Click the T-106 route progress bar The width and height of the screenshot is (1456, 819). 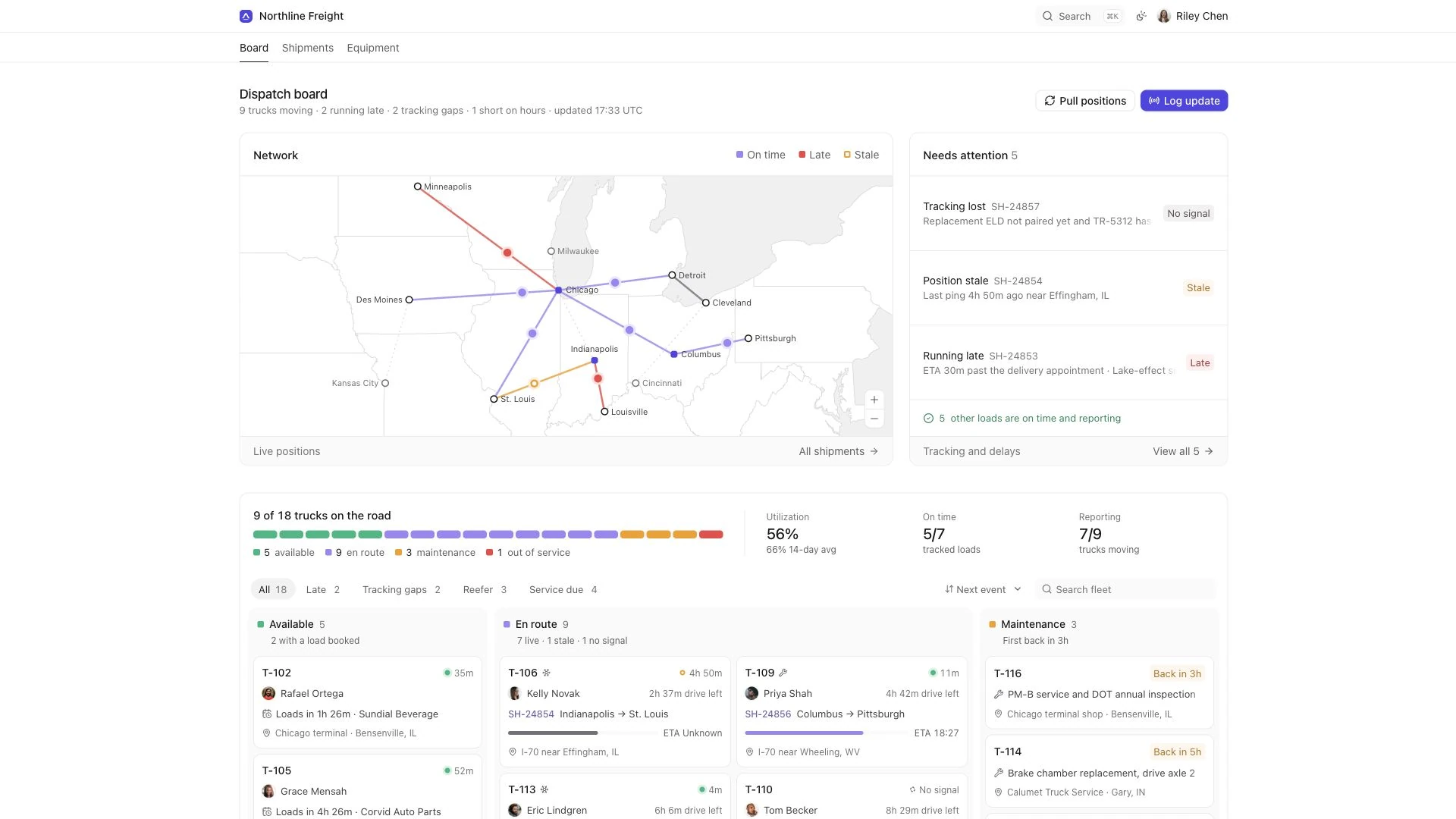pyautogui.click(x=582, y=733)
